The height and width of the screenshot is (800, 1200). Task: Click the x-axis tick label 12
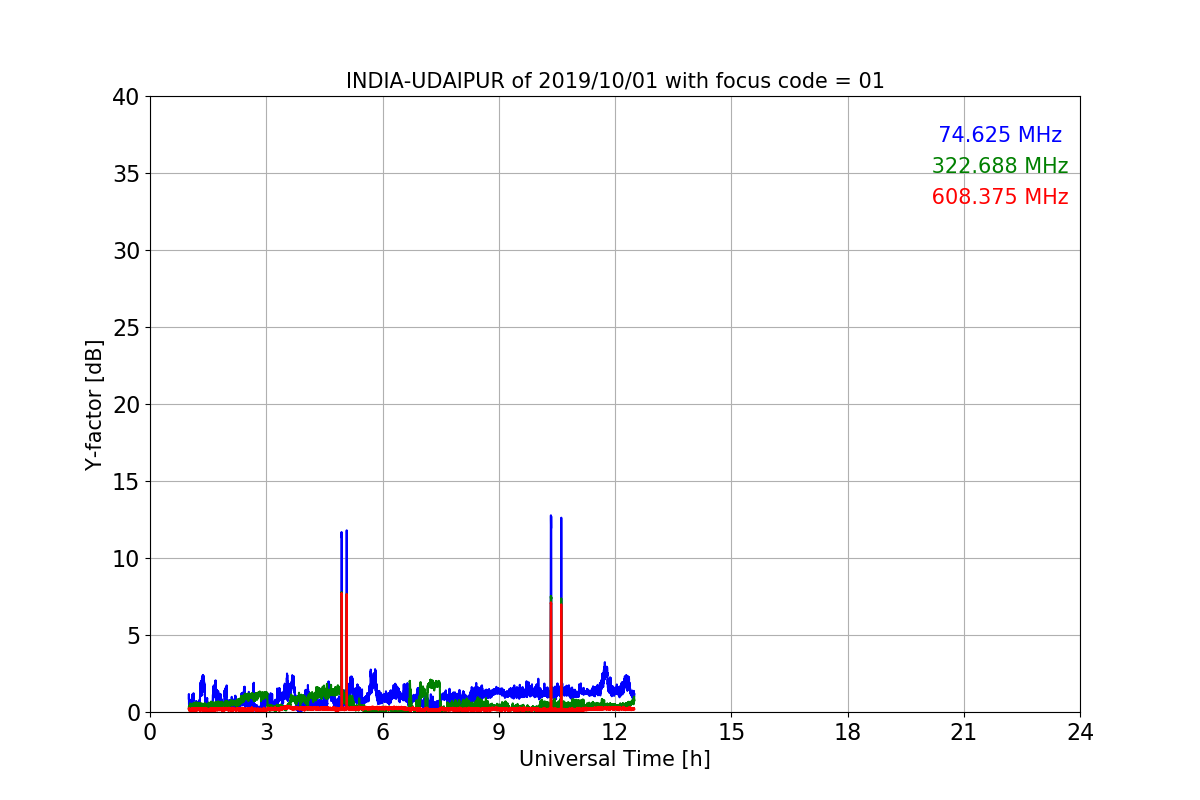coord(615,732)
